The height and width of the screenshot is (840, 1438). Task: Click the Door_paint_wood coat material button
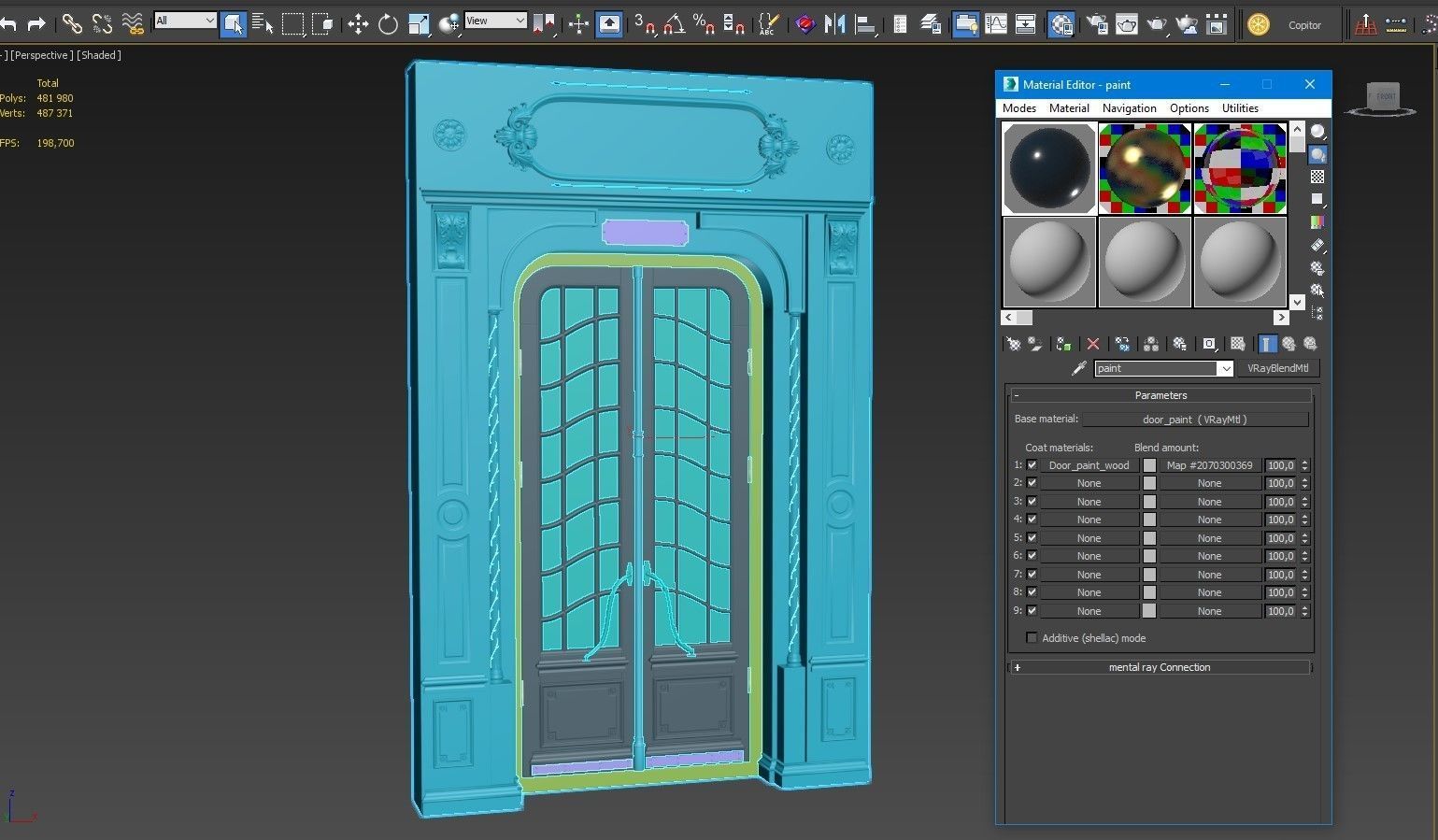tap(1089, 465)
